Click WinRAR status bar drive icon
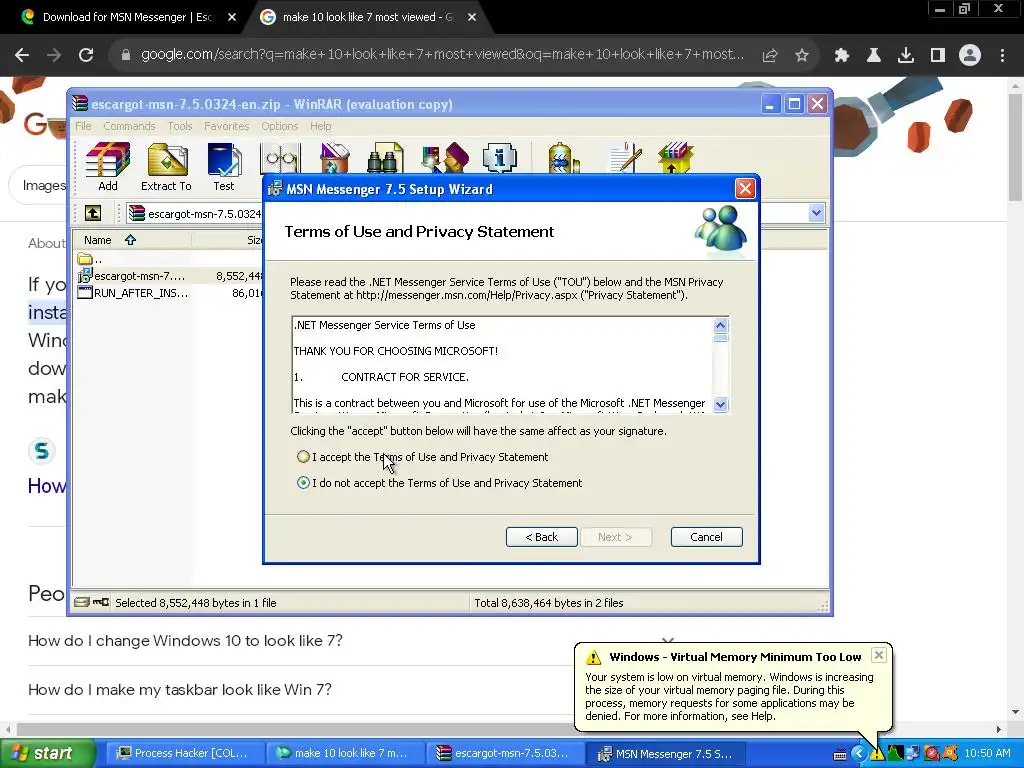This screenshot has width=1024, height=768. click(x=82, y=602)
